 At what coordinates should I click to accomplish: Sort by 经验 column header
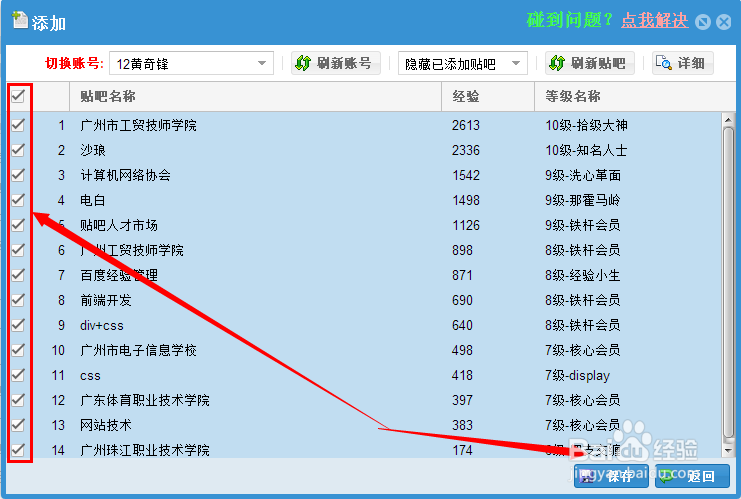488,96
